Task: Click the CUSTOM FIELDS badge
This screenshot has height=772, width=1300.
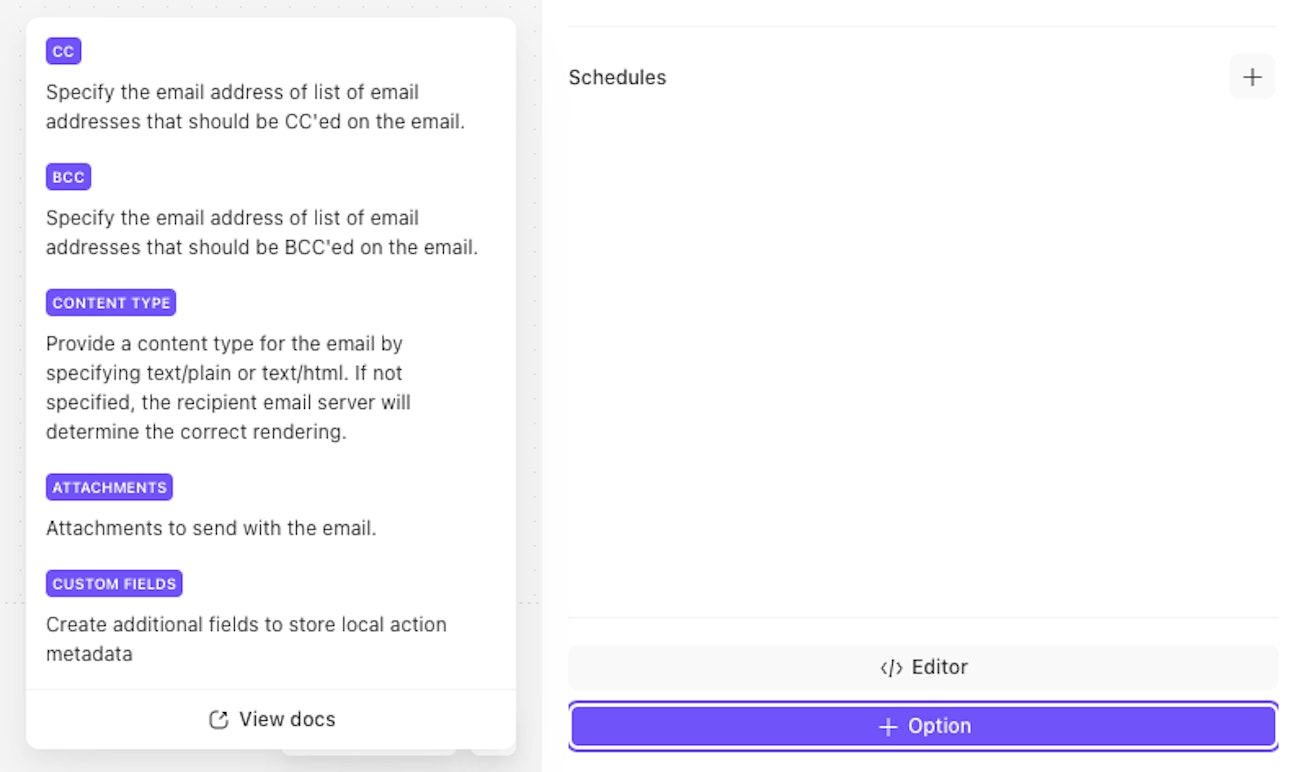Action: [x=114, y=584]
